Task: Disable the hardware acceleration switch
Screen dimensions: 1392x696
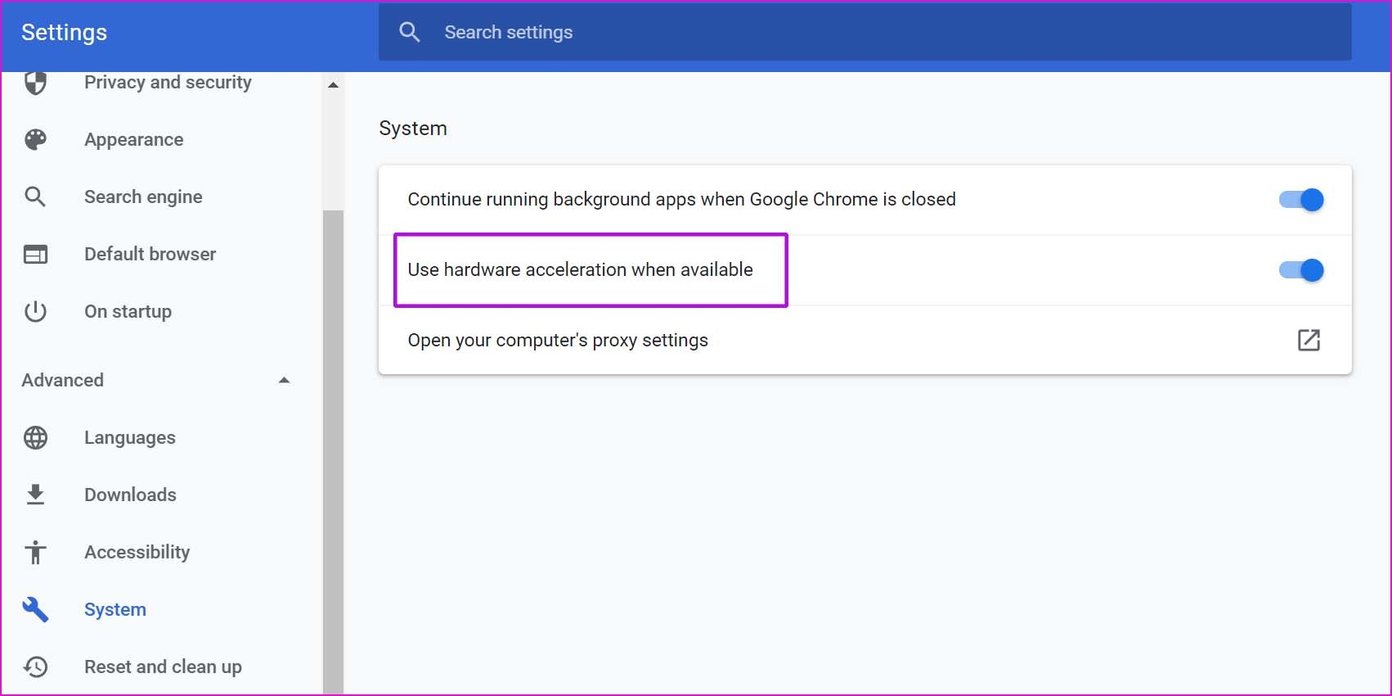Action: [1301, 270]
